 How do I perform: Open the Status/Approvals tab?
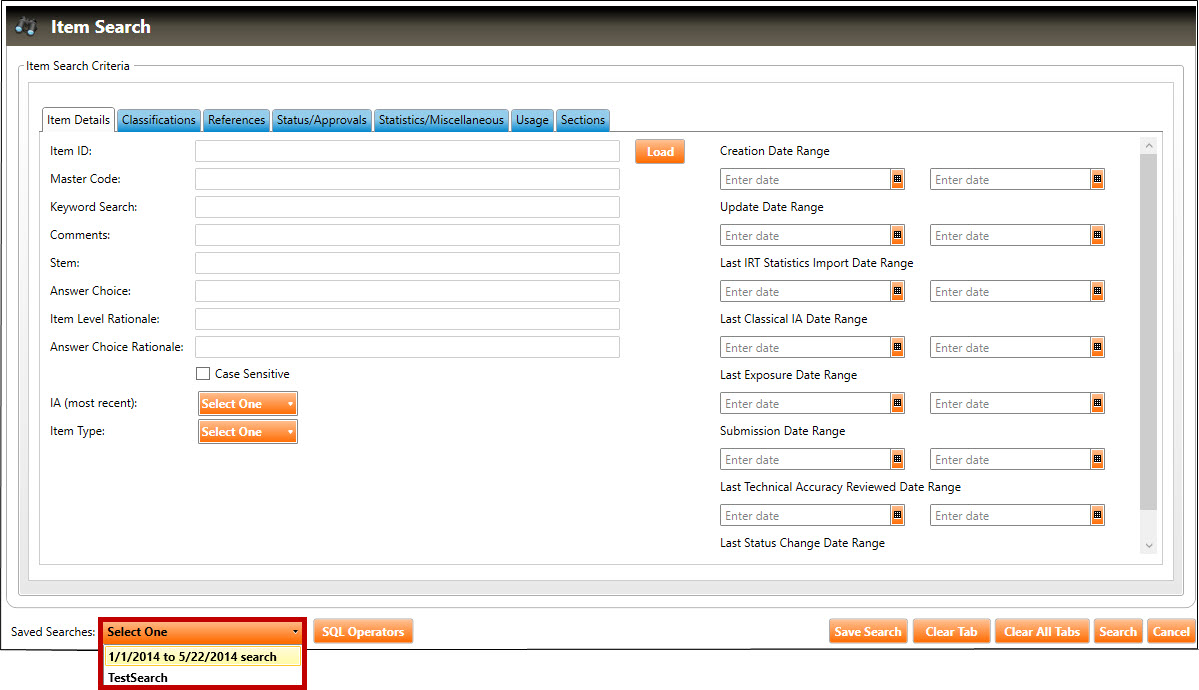[322, 120]
